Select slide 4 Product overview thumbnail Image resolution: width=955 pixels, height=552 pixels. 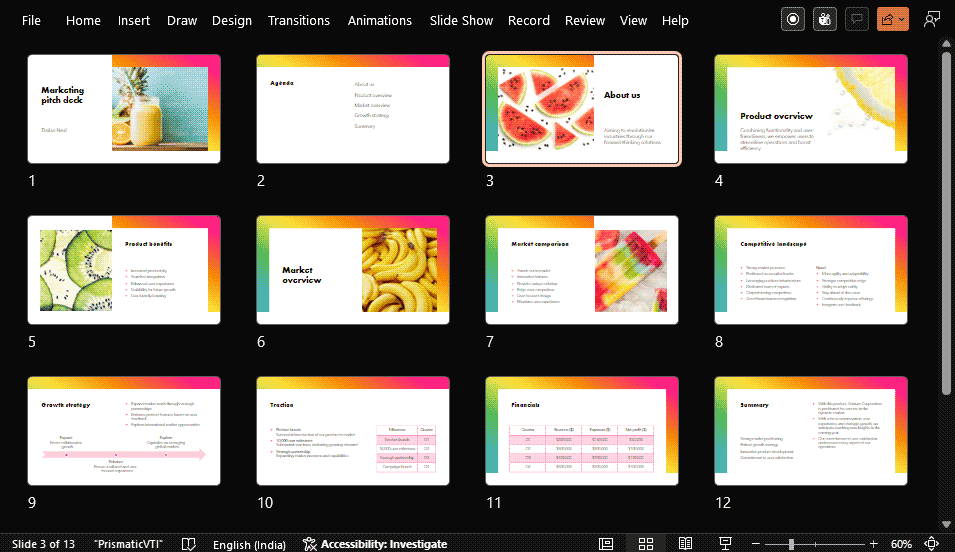pos(811,109)
